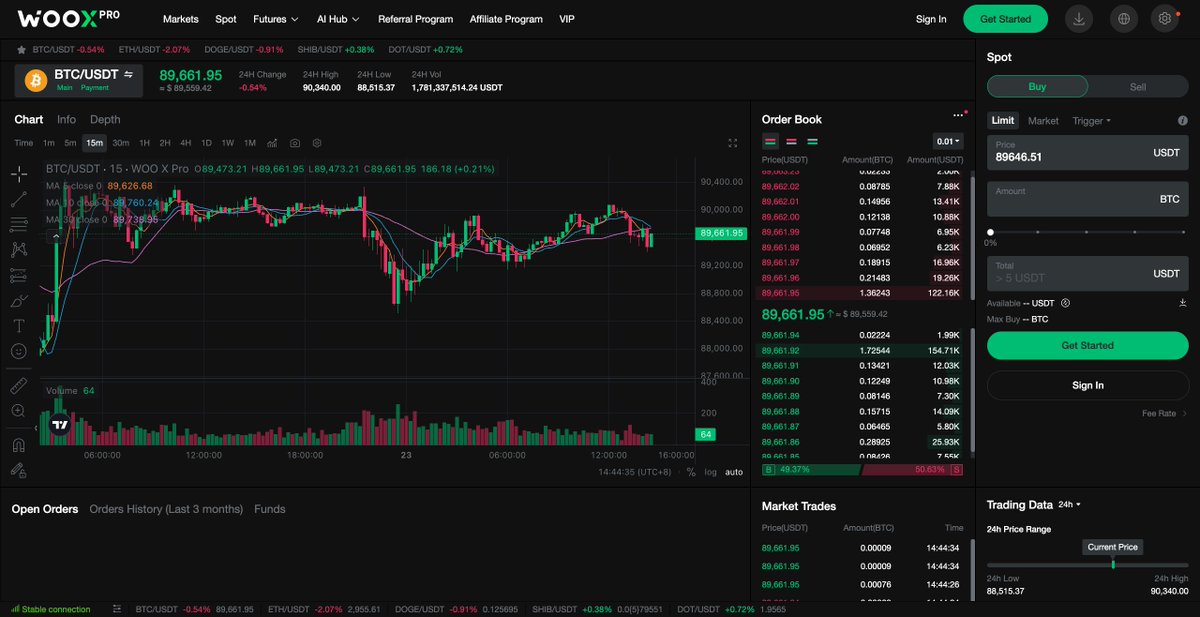Click the favorites star in ticker bar
1200x617 pixels.
[21, 49]
